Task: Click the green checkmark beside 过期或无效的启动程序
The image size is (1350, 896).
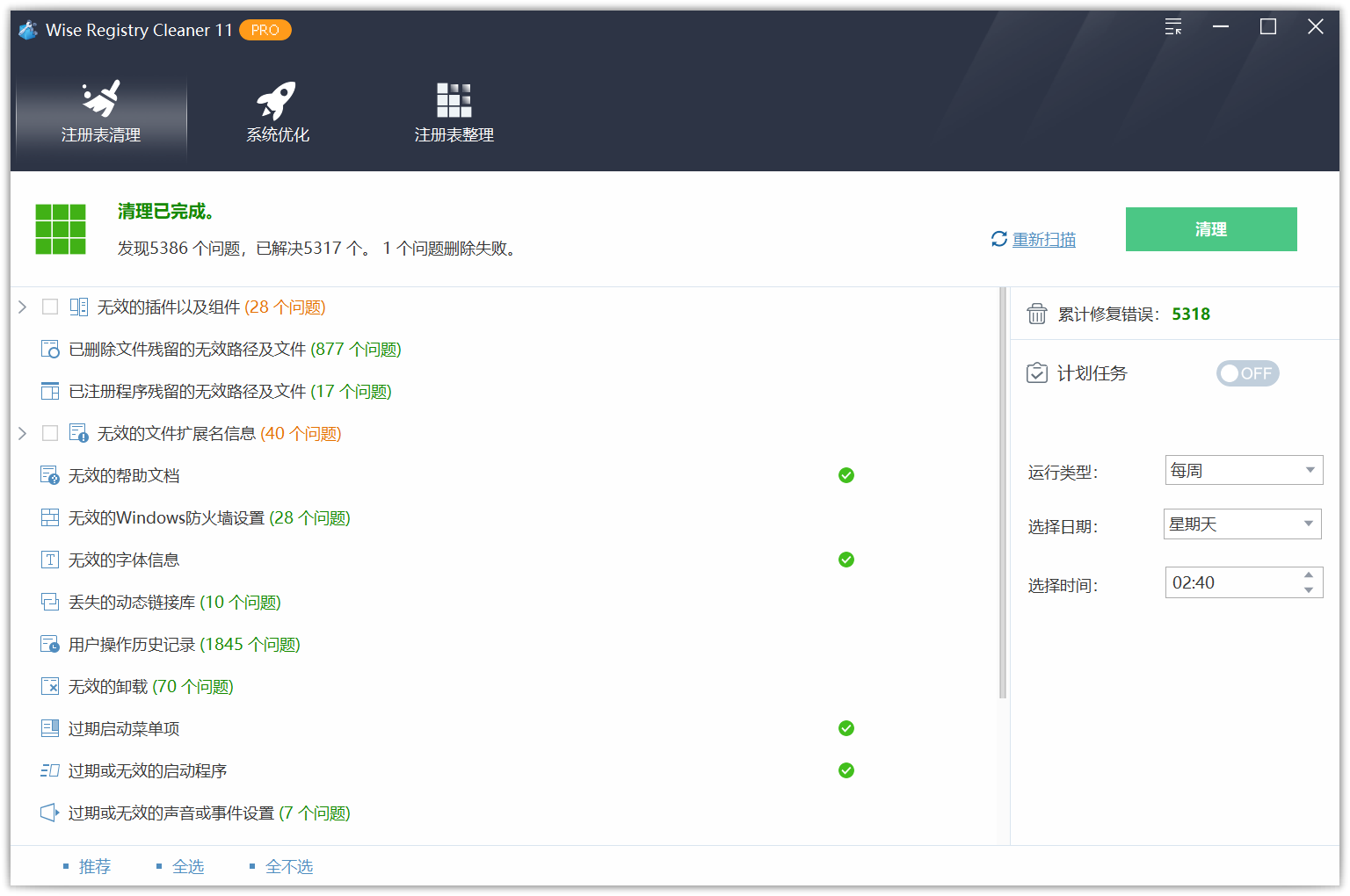Action: 846,770
